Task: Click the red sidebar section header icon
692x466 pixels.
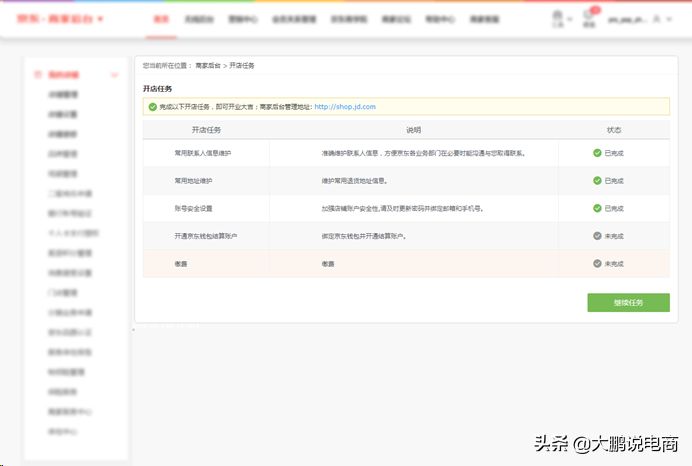Action: click(x=38, y=75)
